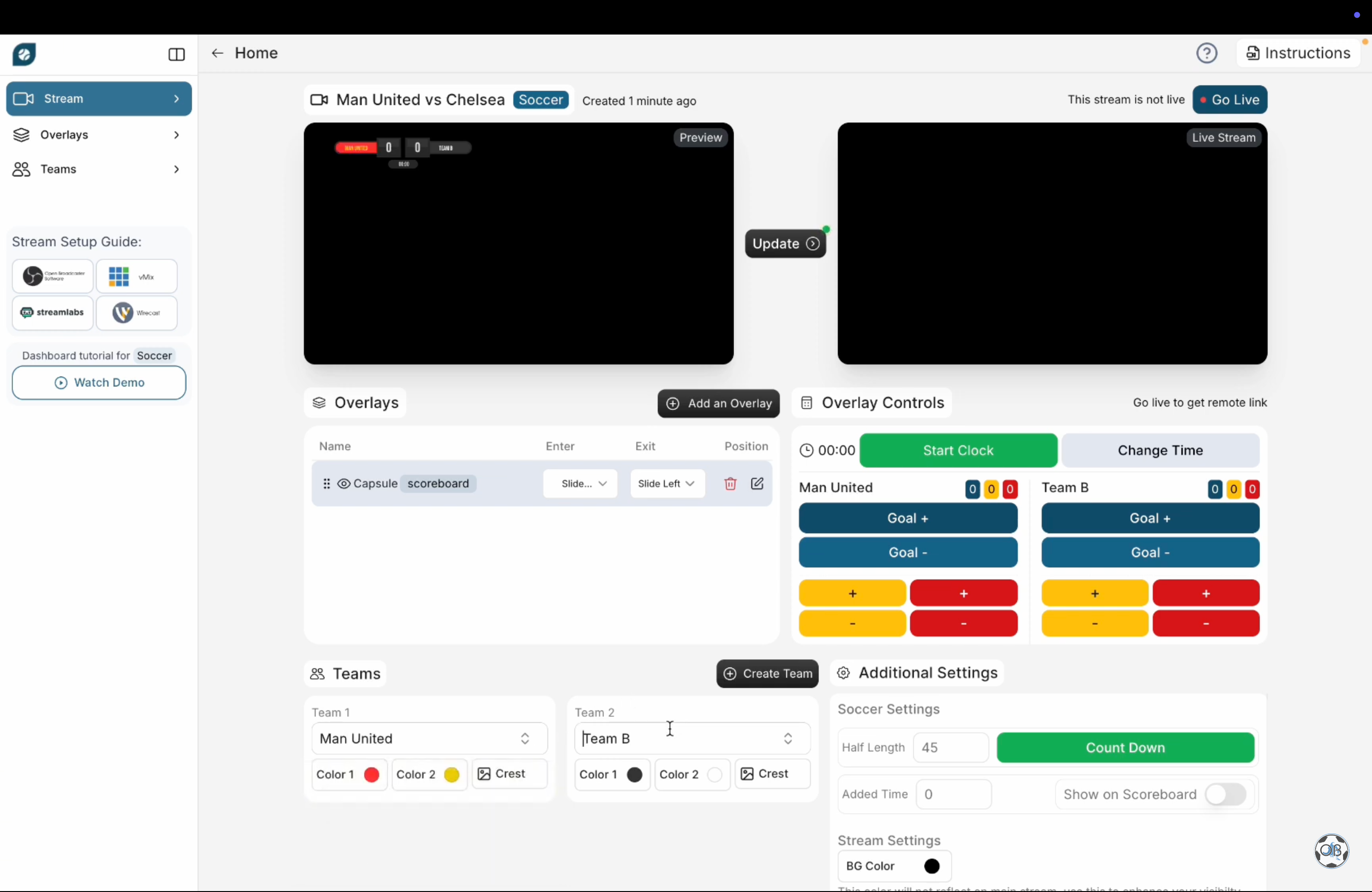
Task: Click the Overlays layers icon heading
Action: (x=319, y=403)
